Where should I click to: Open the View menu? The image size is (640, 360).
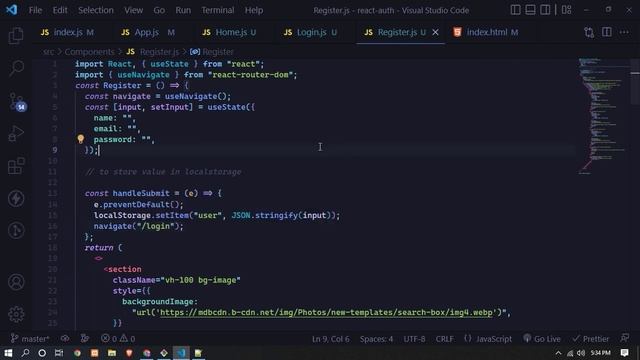click(133, 10)
